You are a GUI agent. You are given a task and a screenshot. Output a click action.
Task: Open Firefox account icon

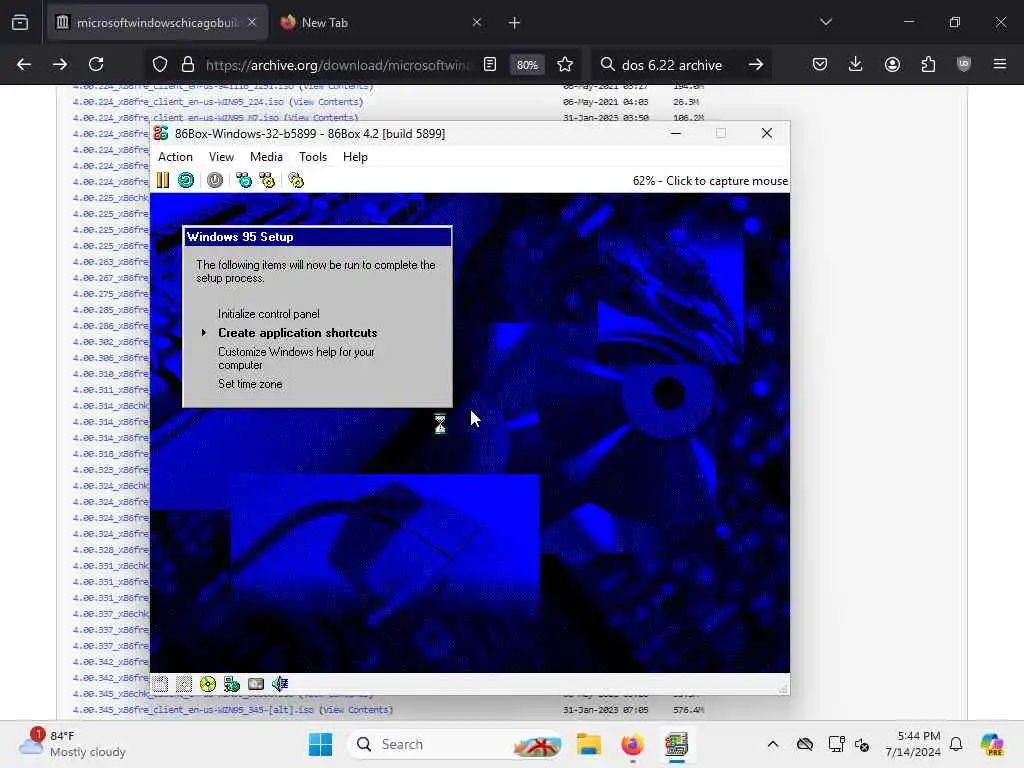[892, 64]
